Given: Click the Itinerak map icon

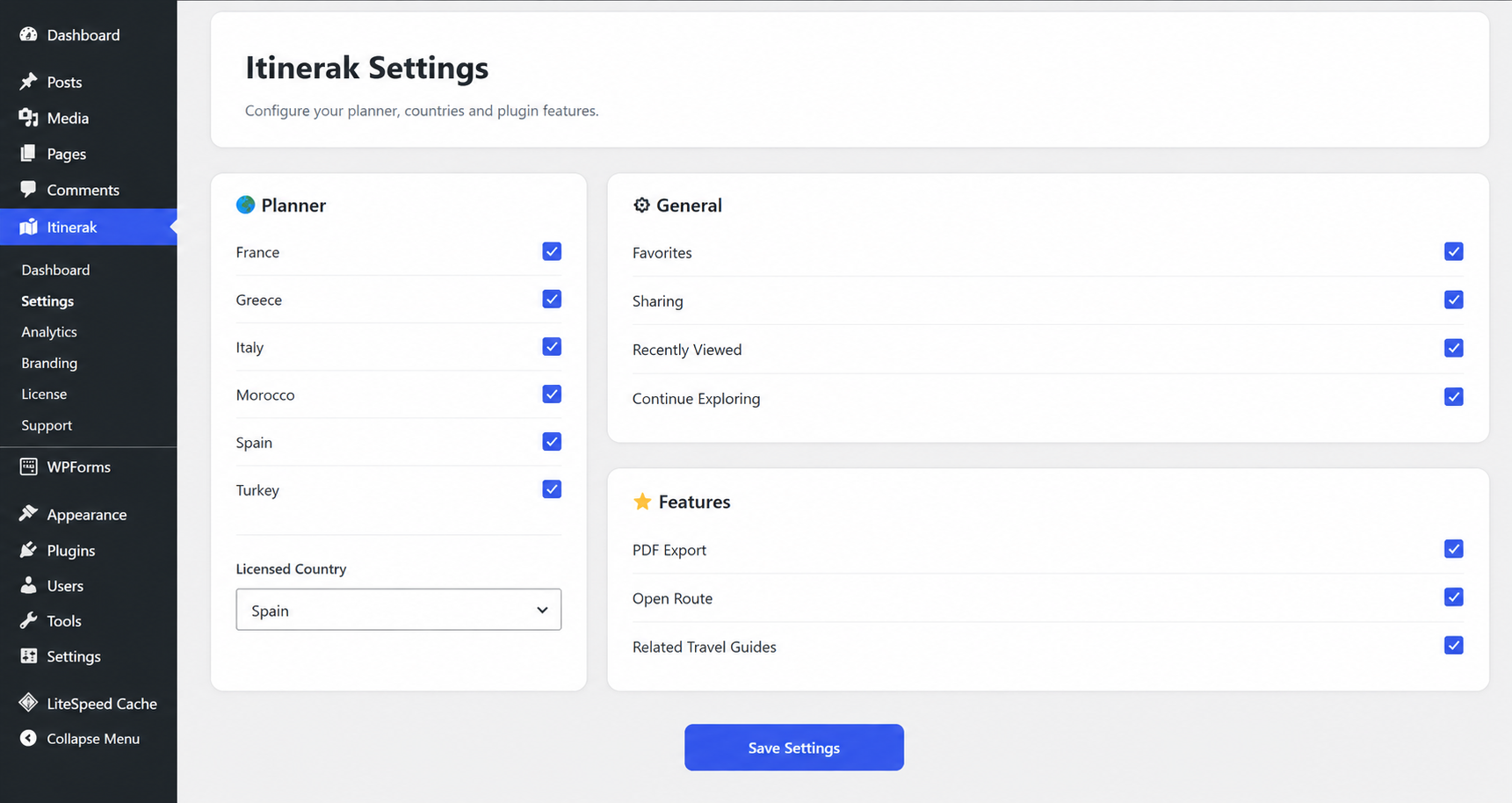Looking at the screenshot, I should pos(28,227).
